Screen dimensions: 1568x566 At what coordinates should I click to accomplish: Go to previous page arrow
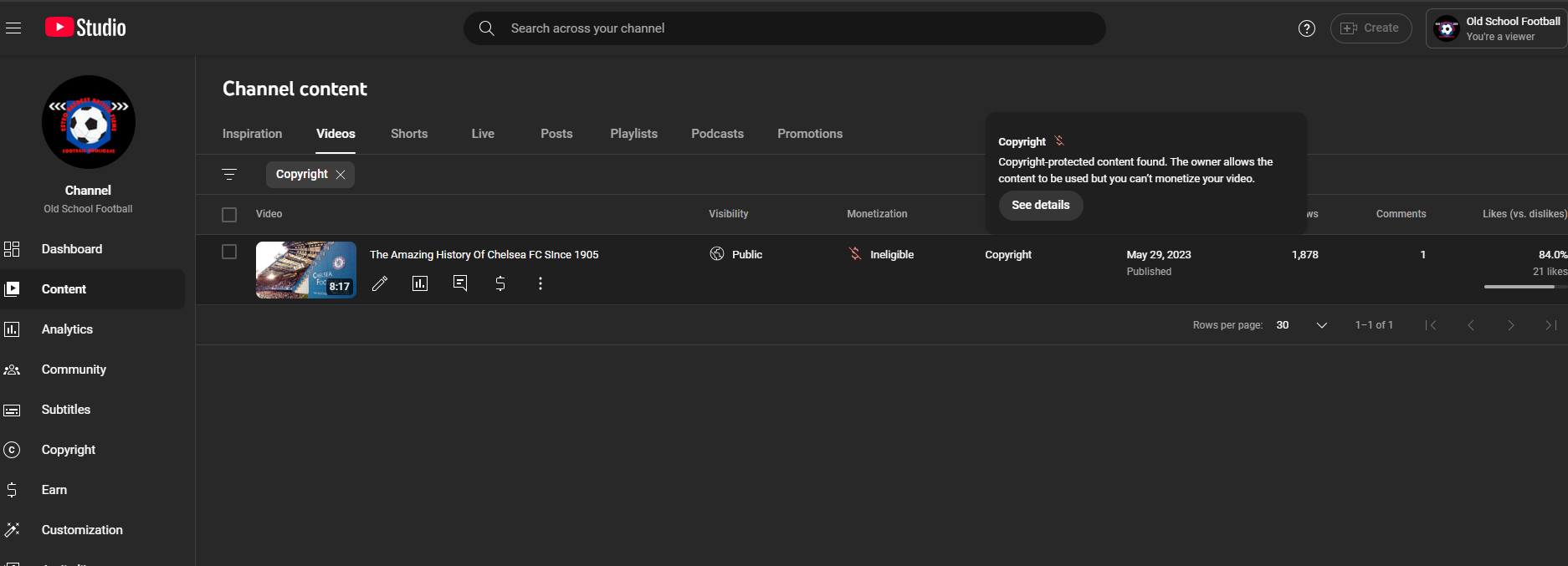1471,325
